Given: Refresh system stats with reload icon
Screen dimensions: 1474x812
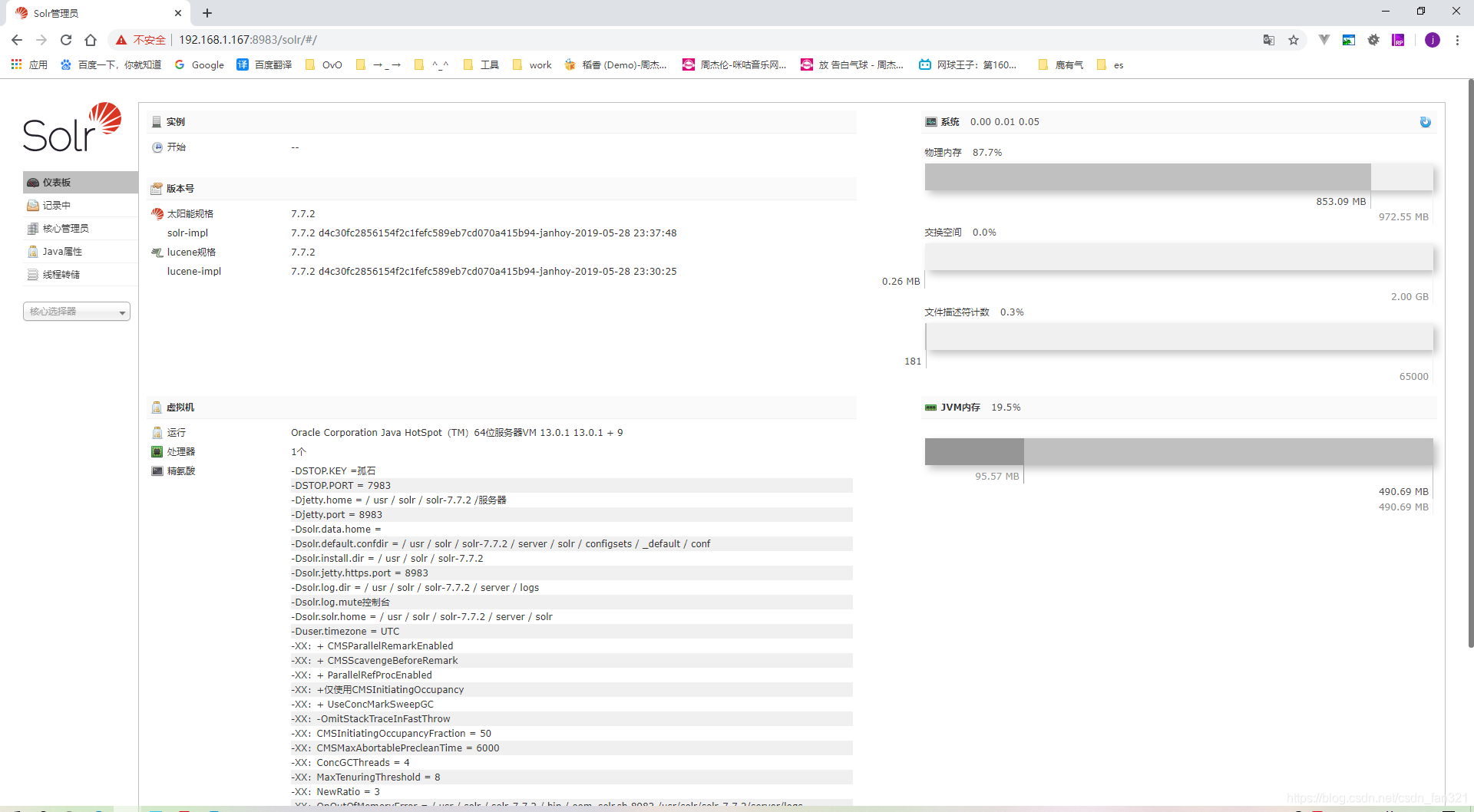Looking at the screenshot, I should (1426, 122).
